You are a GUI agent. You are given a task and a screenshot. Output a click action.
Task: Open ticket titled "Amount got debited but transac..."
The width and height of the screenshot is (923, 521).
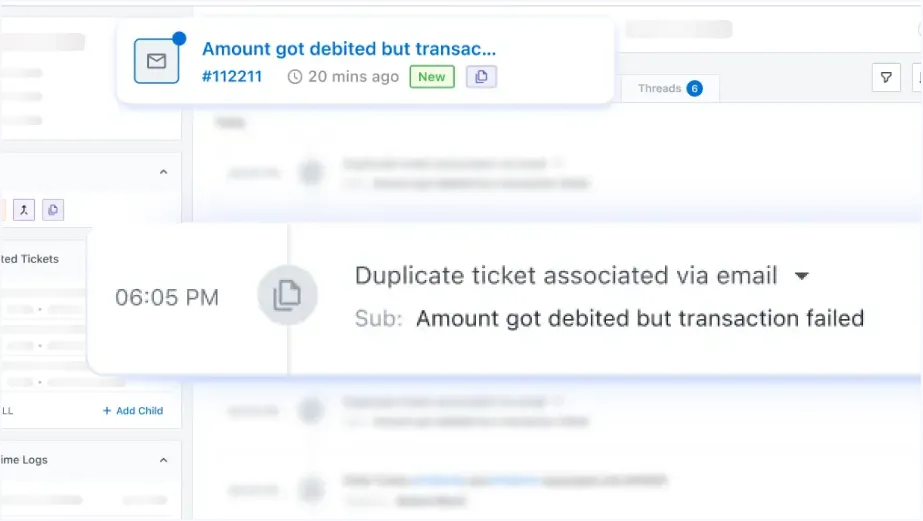pyautogui.click(x=349, y=48)
